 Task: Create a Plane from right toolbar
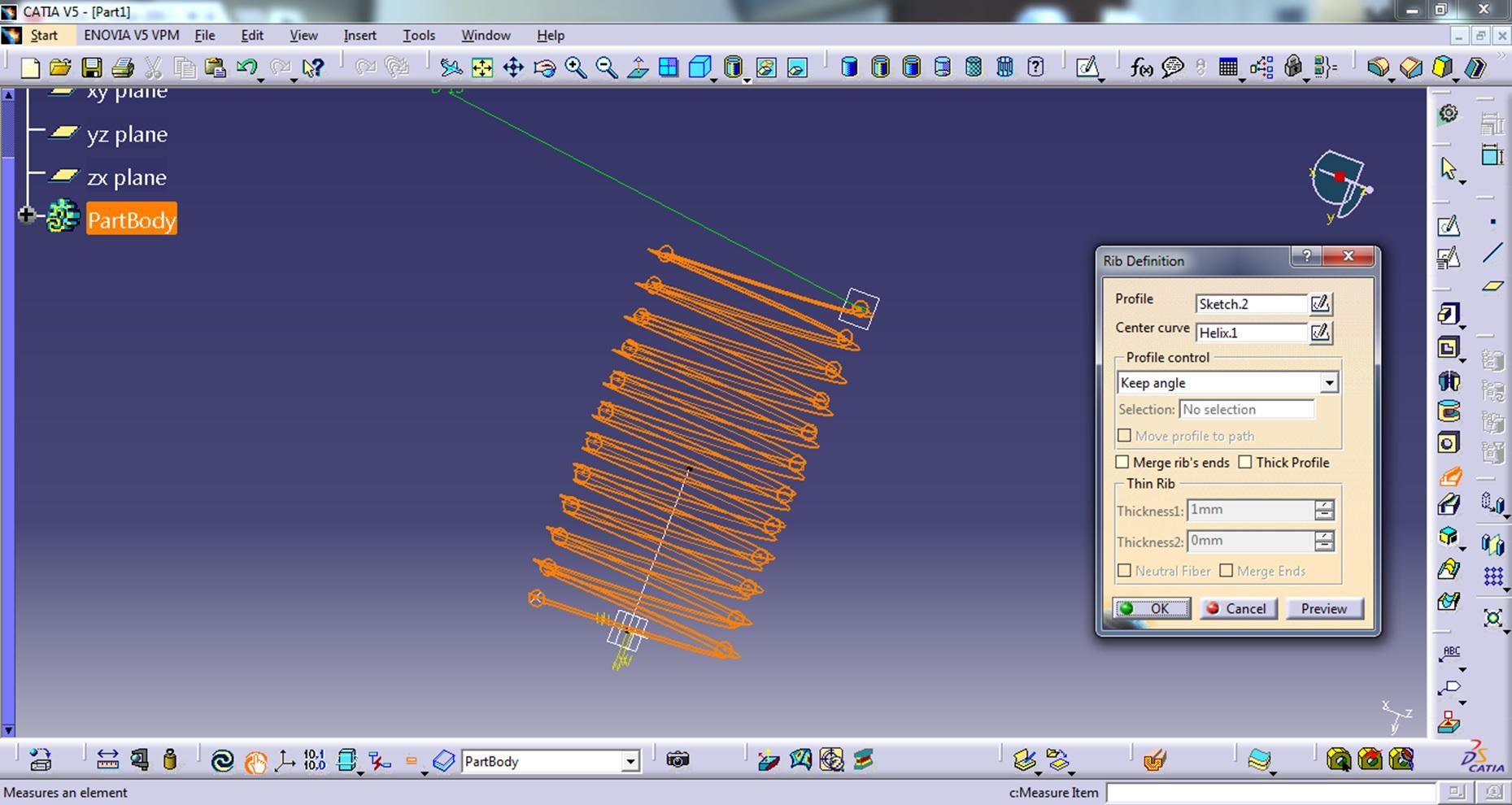point(1492,286)
